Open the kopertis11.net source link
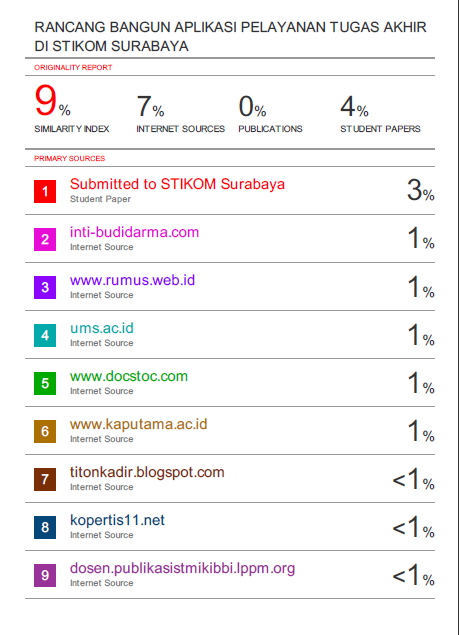This screenshot has width=459, height=635. 117,520
